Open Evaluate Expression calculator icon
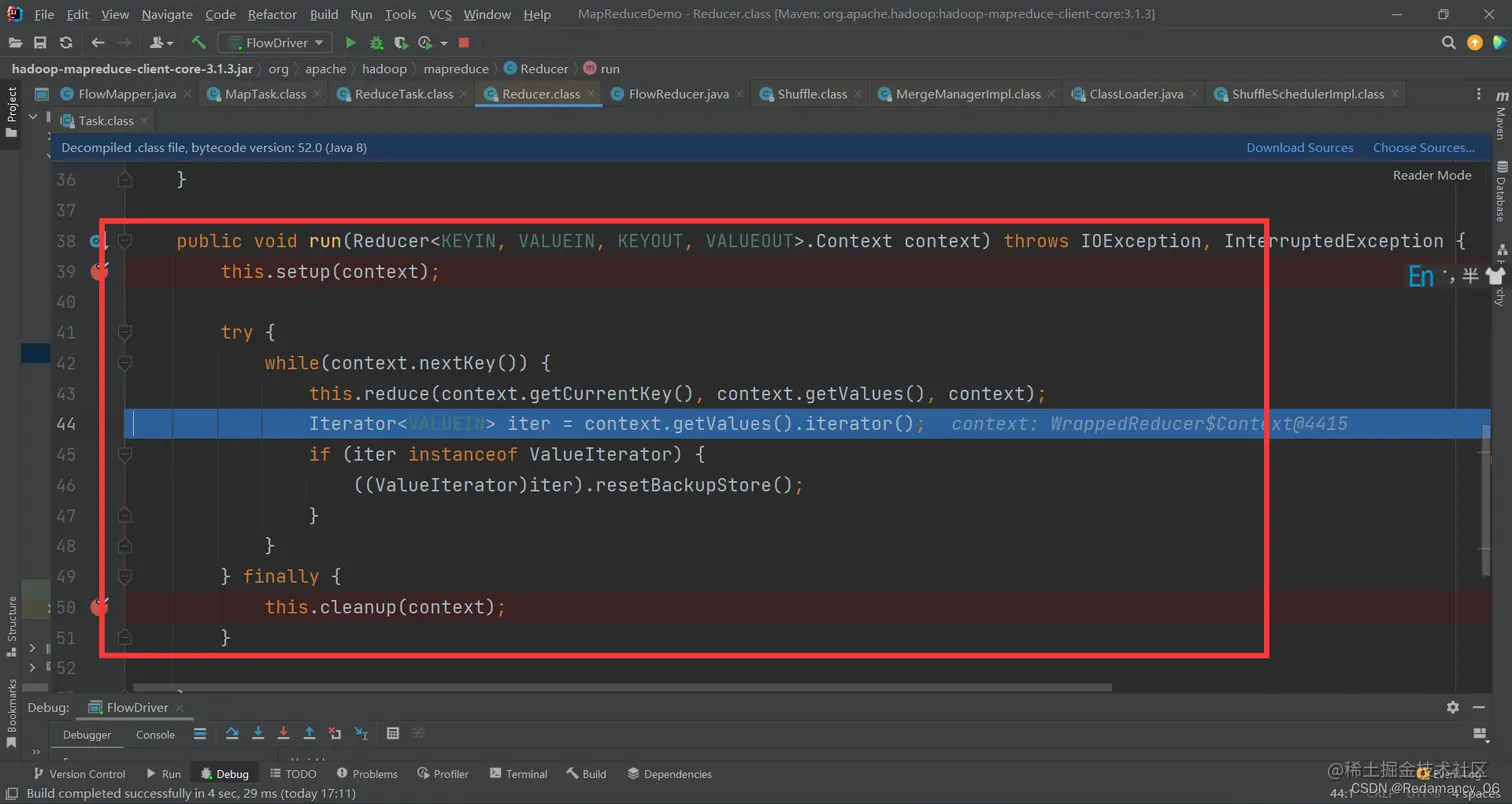Viewport: 1512px width, 804px height. pyautogui.click(x=393, y=734)
